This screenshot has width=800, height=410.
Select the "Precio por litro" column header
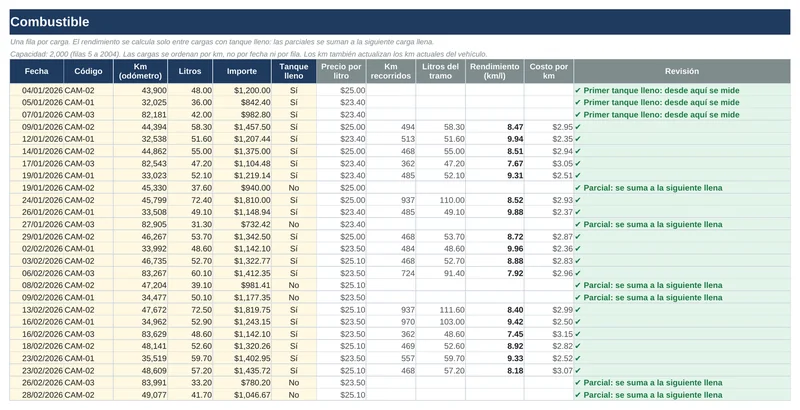pyautogui.click(x=341, y=71)
